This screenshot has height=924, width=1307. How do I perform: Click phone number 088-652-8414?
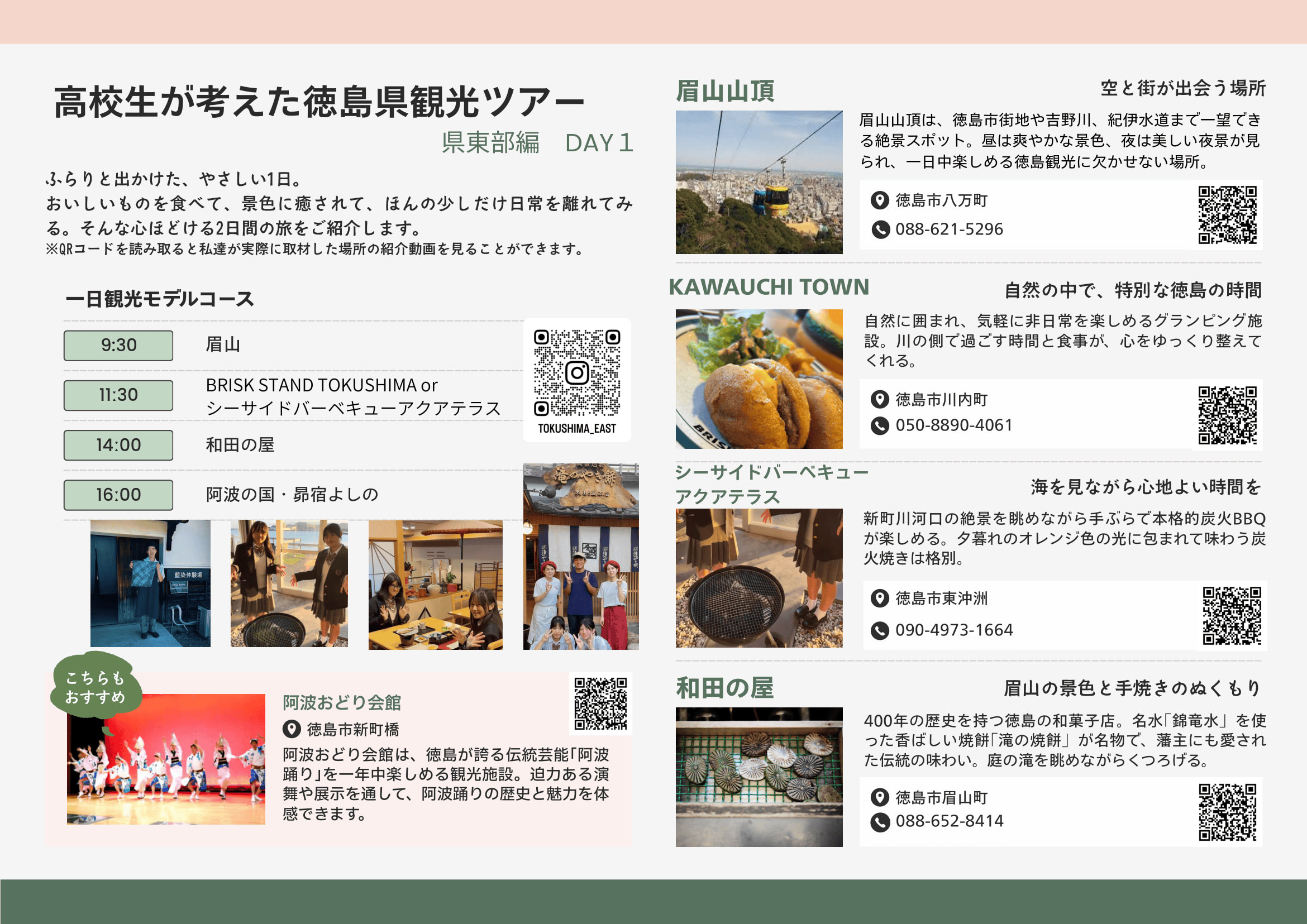tap(949, 821)
